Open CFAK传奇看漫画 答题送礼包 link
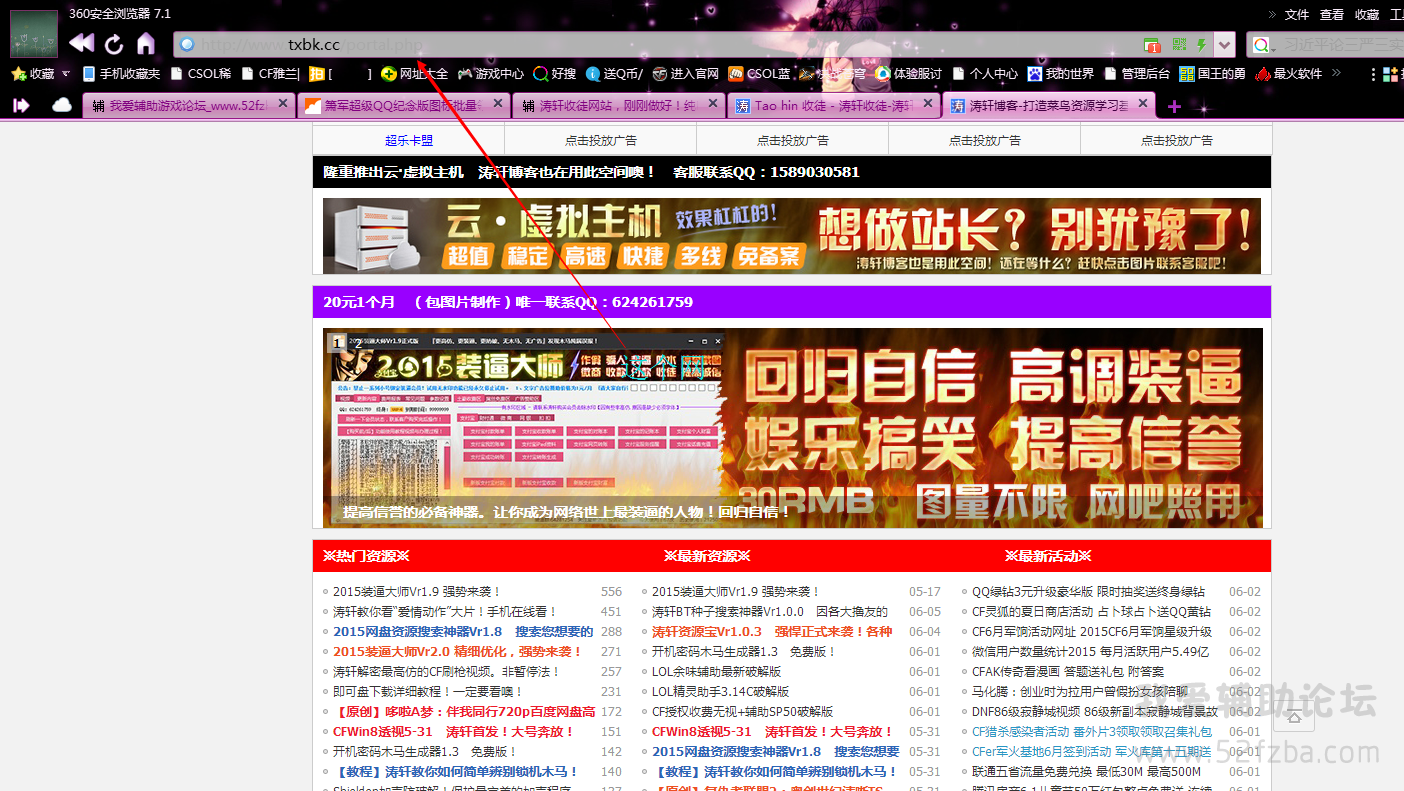This screenshot has height=791, width=1404. pyautogui.click(x=1068, y=672)
